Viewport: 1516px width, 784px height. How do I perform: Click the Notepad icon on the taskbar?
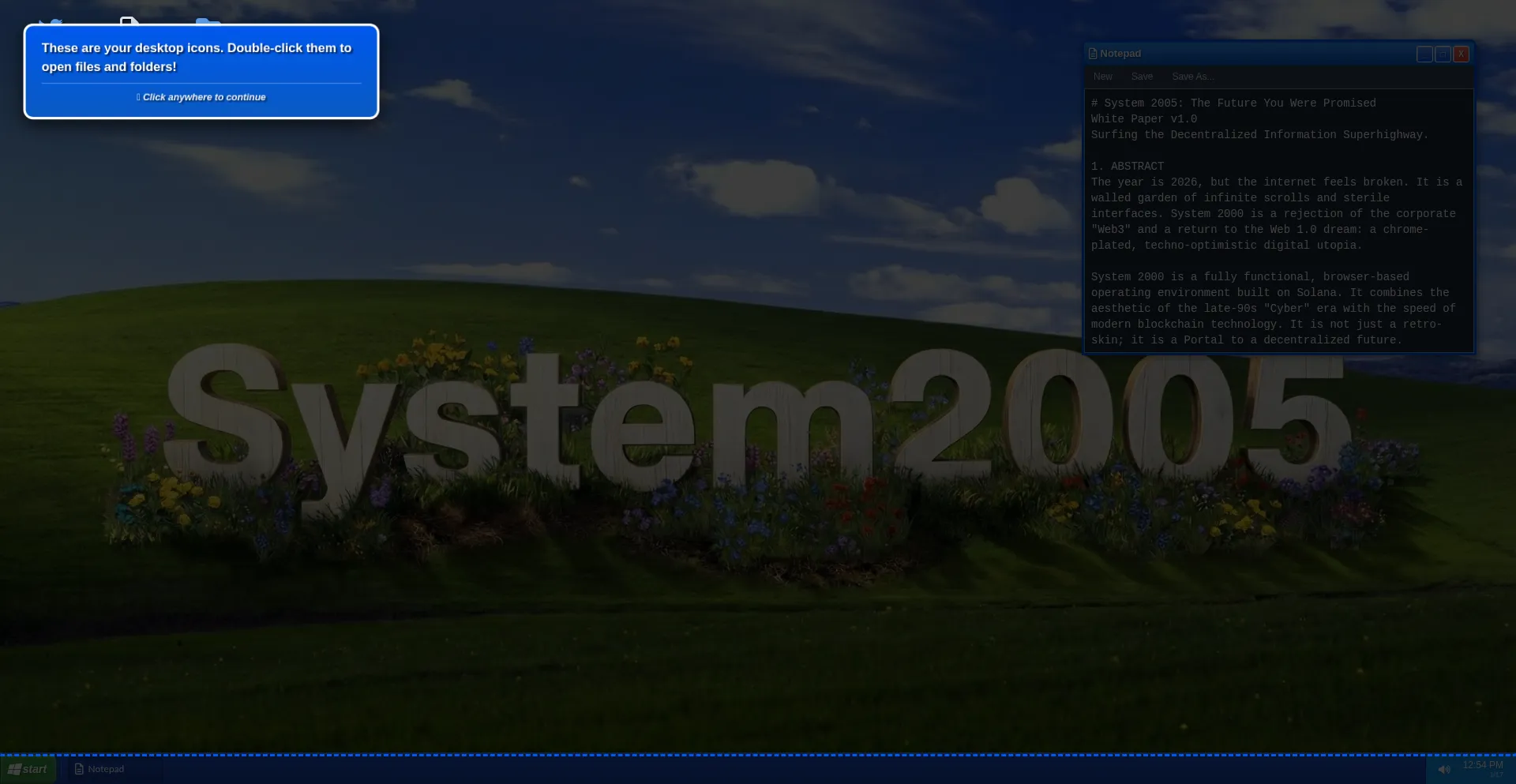point(99,768)
